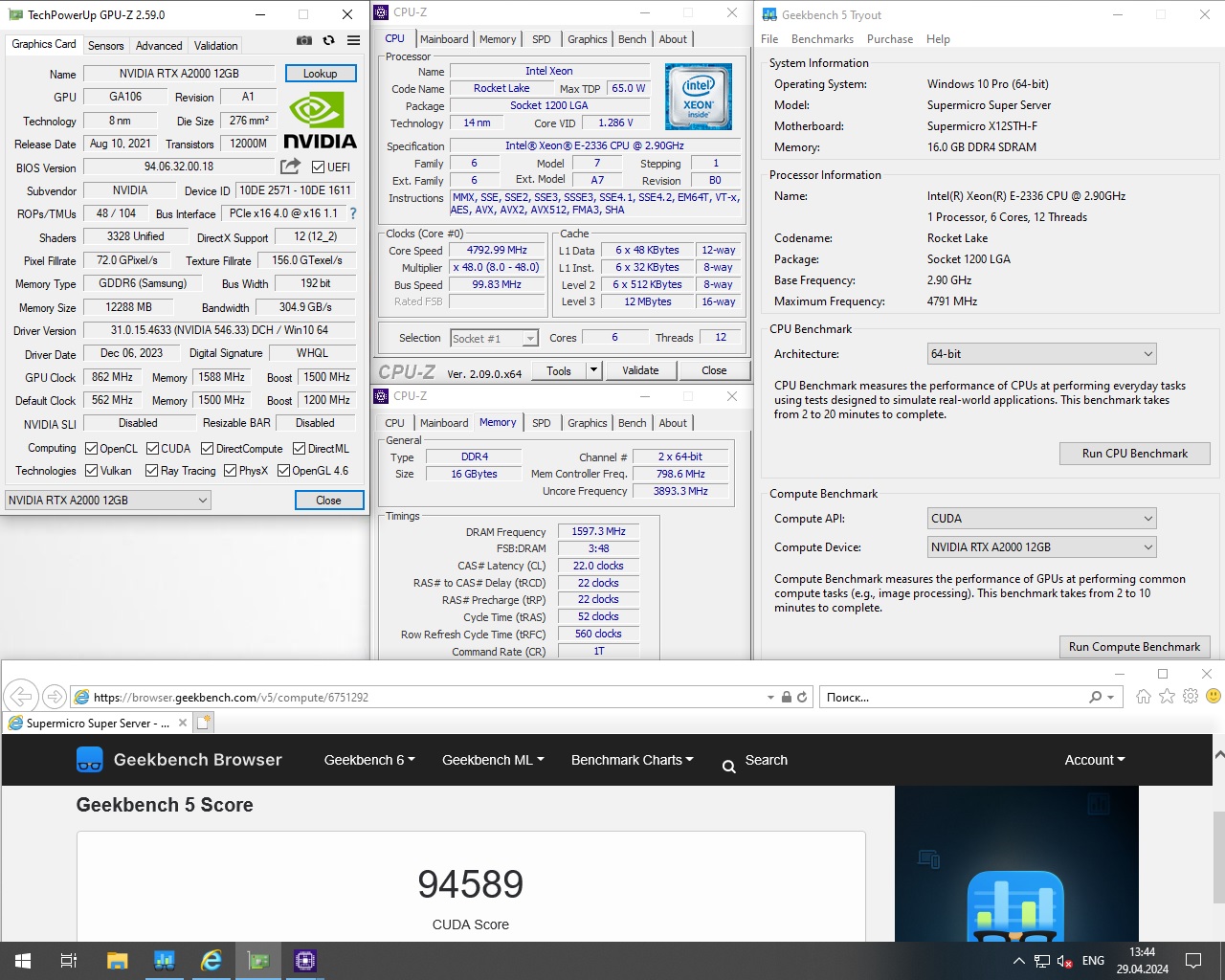1225x980 pixels.
Task: Expand the Benchmark Charts menu
Action: pos(632,760)
